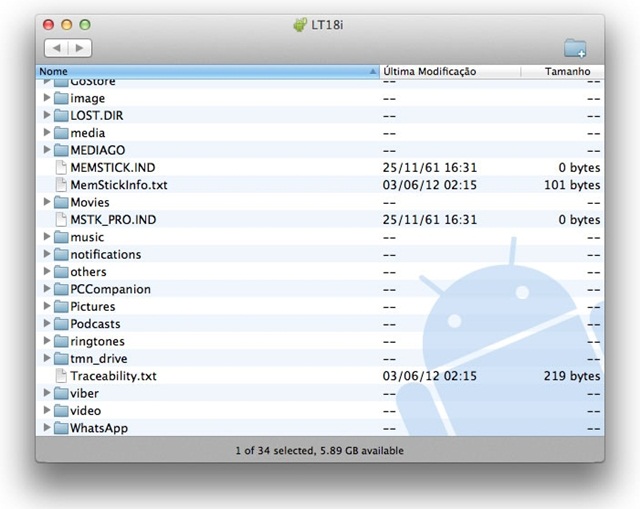The height and width of the screenshot is (509, 640).
Task: Expand the media folder
Action: [47, 133]
